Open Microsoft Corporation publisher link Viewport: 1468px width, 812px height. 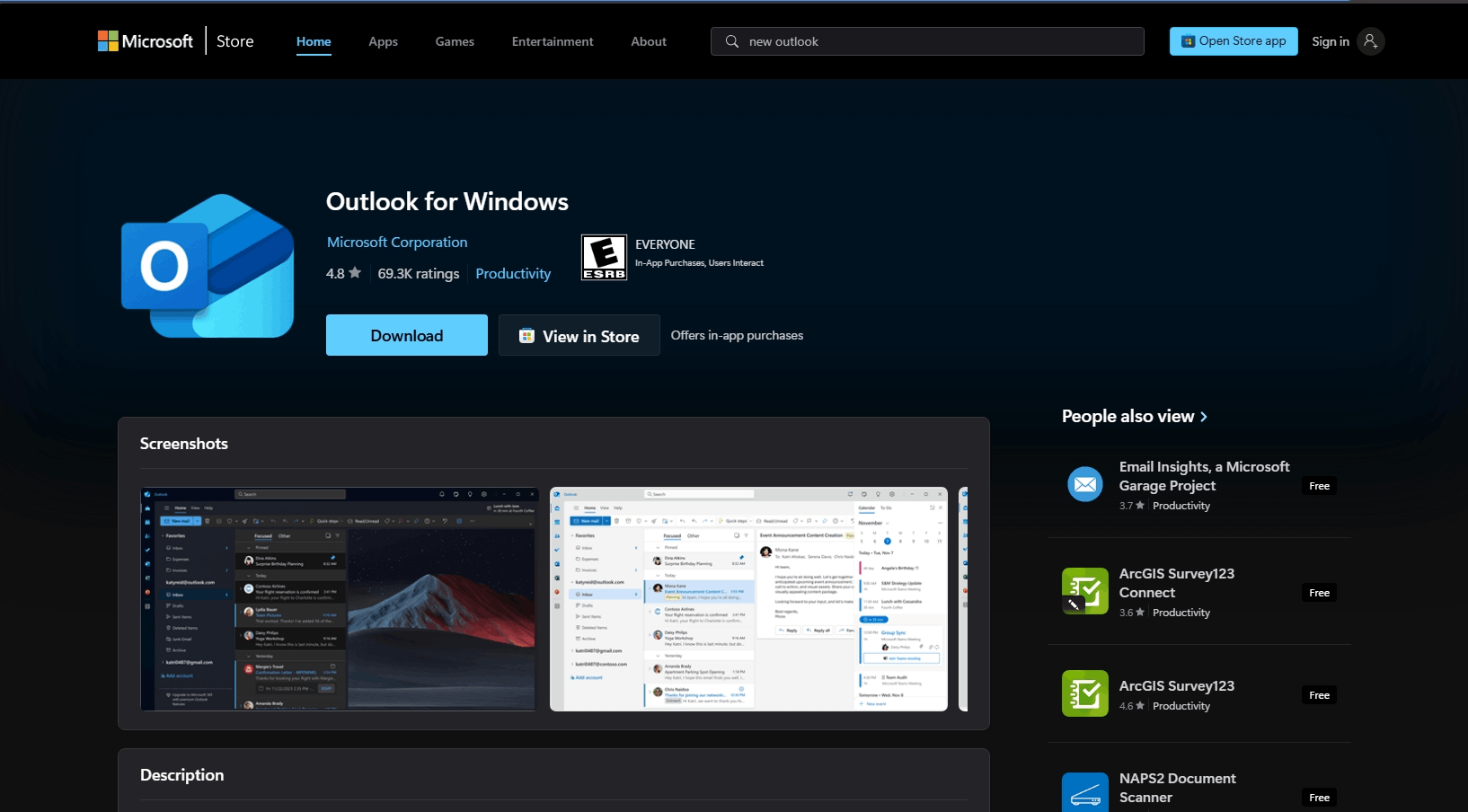(397, 243)
